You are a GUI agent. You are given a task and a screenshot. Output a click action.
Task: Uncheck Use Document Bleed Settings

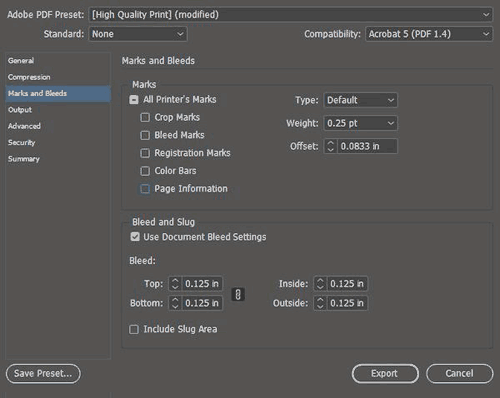click(x=135, y=237)
